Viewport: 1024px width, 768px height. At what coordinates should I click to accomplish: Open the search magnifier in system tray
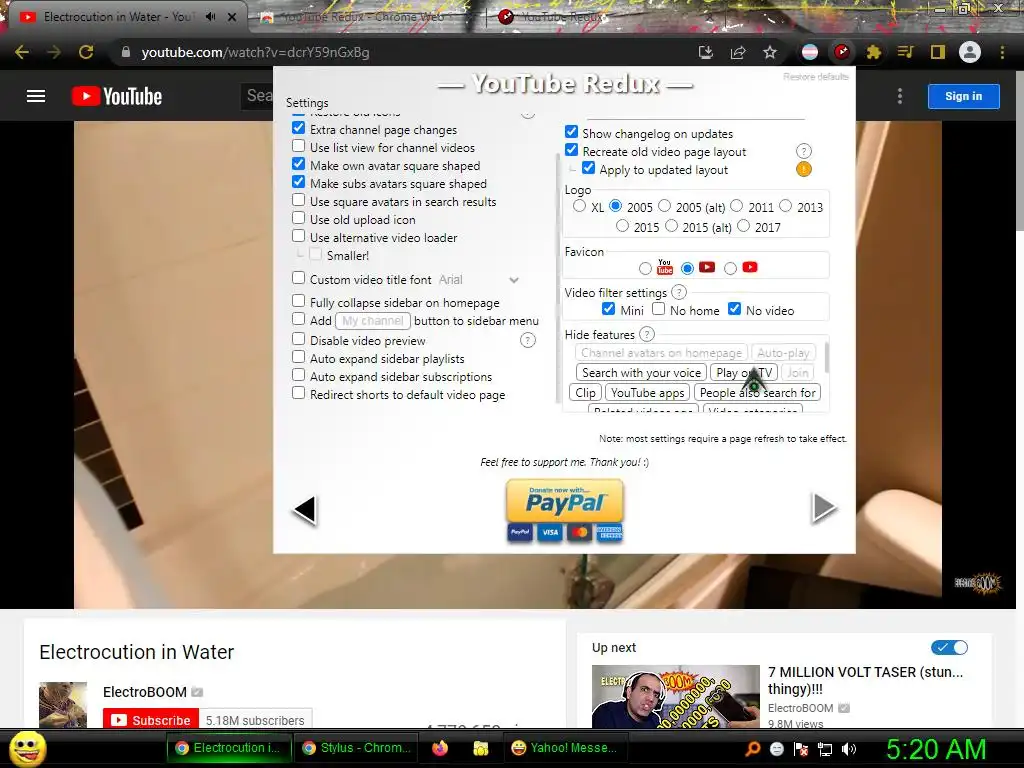coord(753,749)
